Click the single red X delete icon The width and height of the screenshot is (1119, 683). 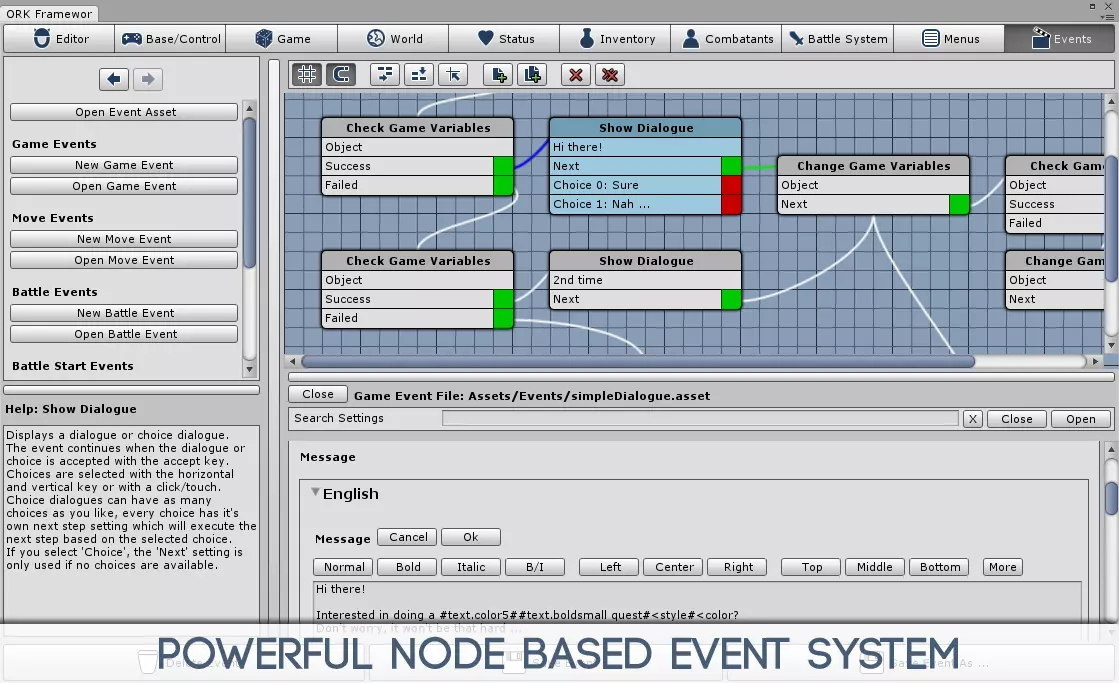(576, 74)
